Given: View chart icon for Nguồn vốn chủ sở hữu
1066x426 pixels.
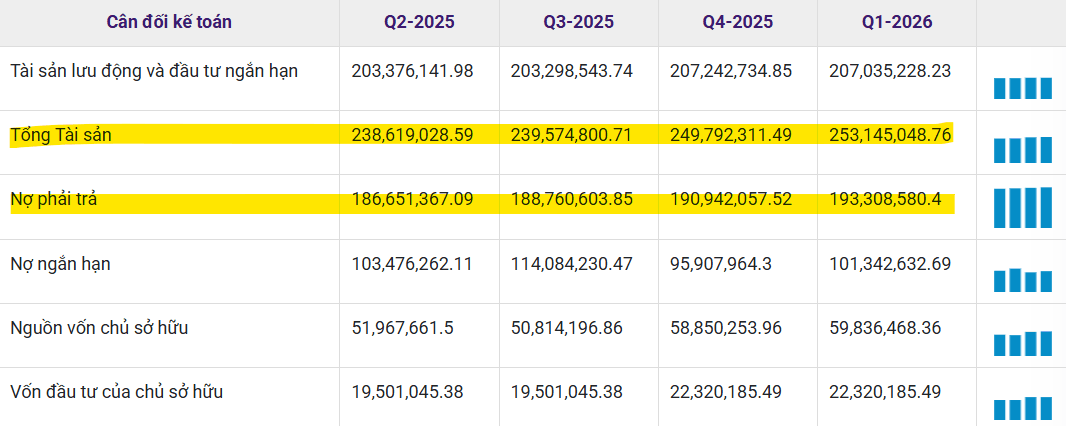Looking at the screenshot, I should click(x=1022, y=344).
